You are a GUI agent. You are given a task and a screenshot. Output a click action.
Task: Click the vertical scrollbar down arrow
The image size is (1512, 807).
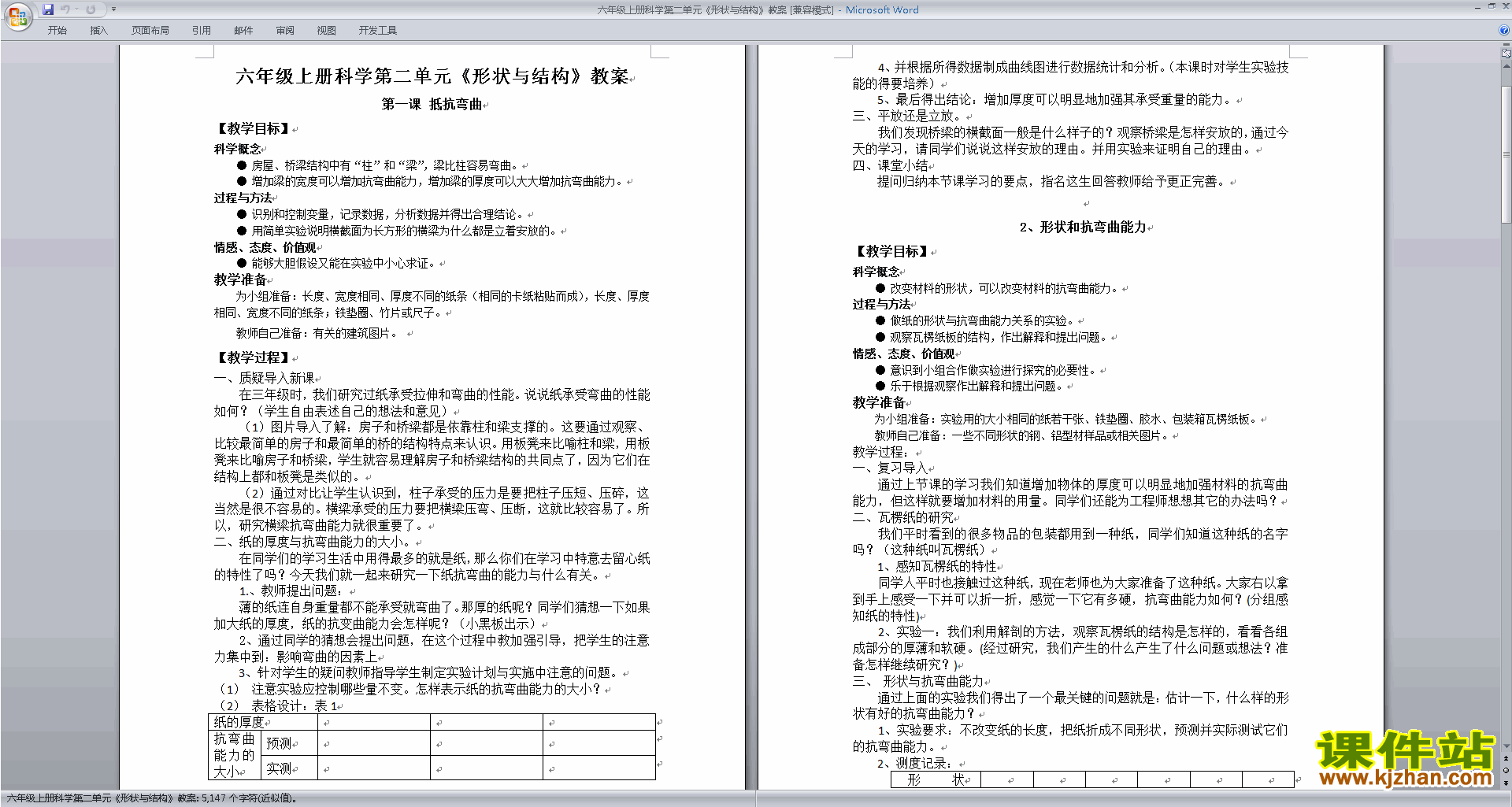(x=1506, y=746)
